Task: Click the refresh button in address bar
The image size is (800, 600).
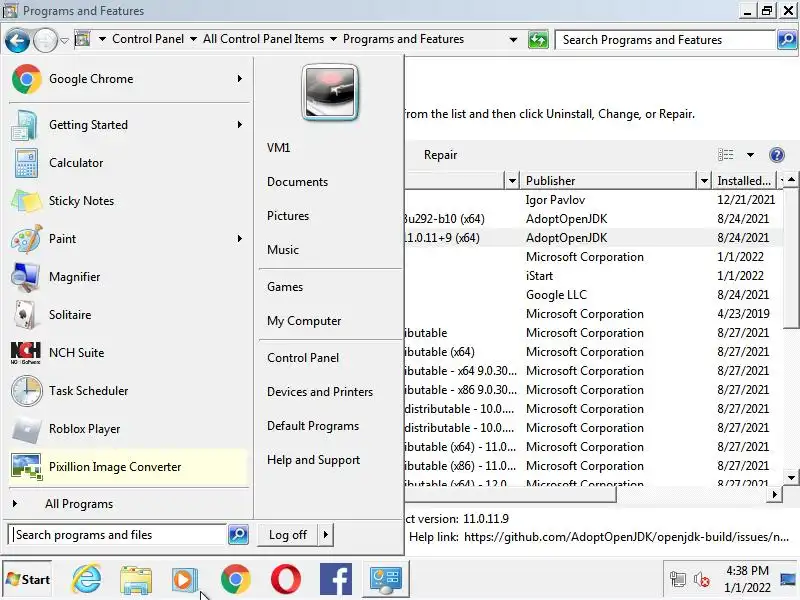Action: pyautogui.click(x=538, y=40)
